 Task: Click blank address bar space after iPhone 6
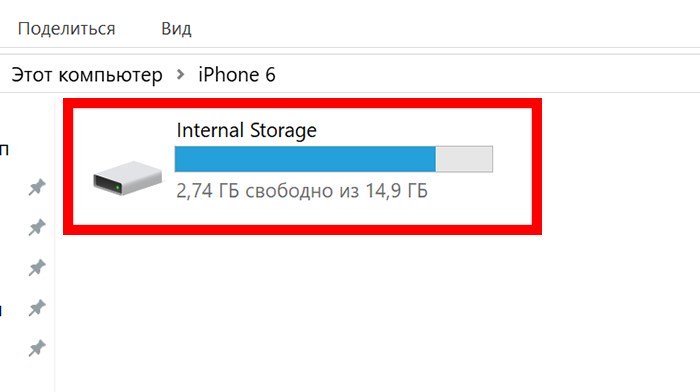[x=487, y=75]
